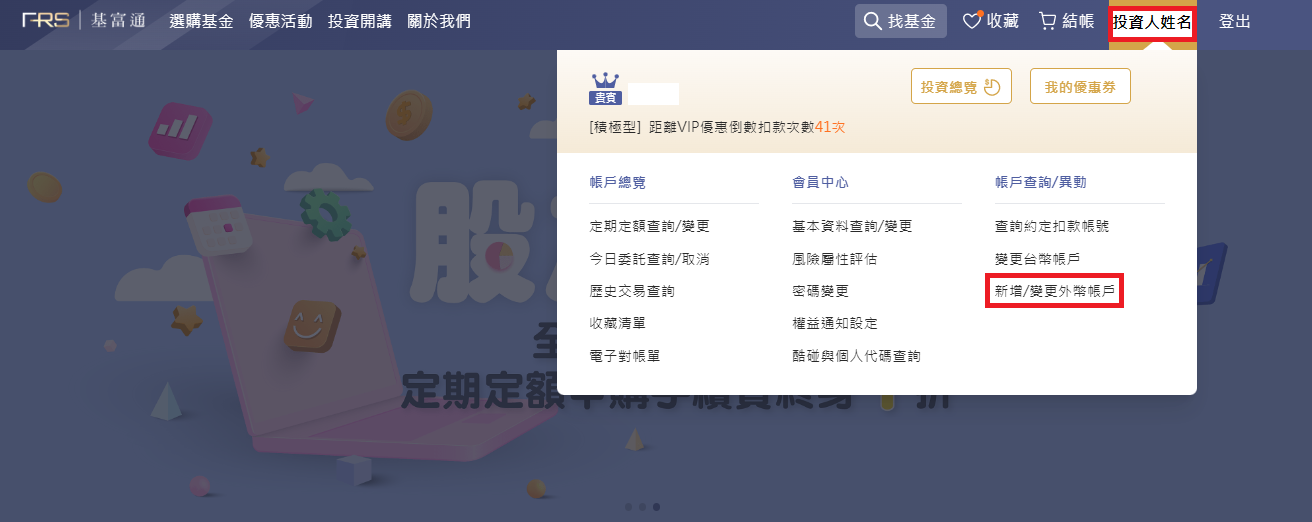Select the first carousel dot indicator

point(628,506)
